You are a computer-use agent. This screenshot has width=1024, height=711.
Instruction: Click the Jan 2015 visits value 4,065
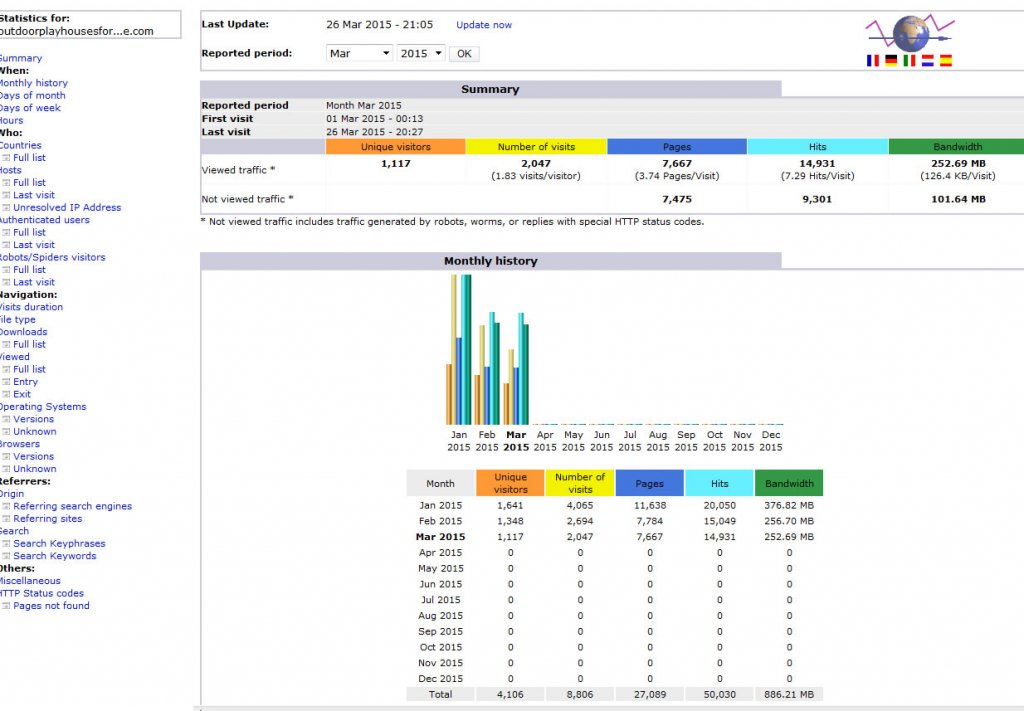point(580,505)
